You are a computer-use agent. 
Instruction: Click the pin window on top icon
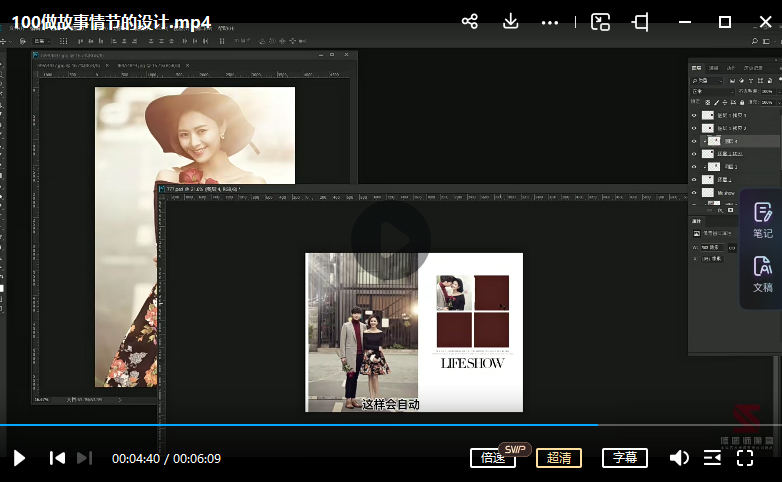pos(641,21)
